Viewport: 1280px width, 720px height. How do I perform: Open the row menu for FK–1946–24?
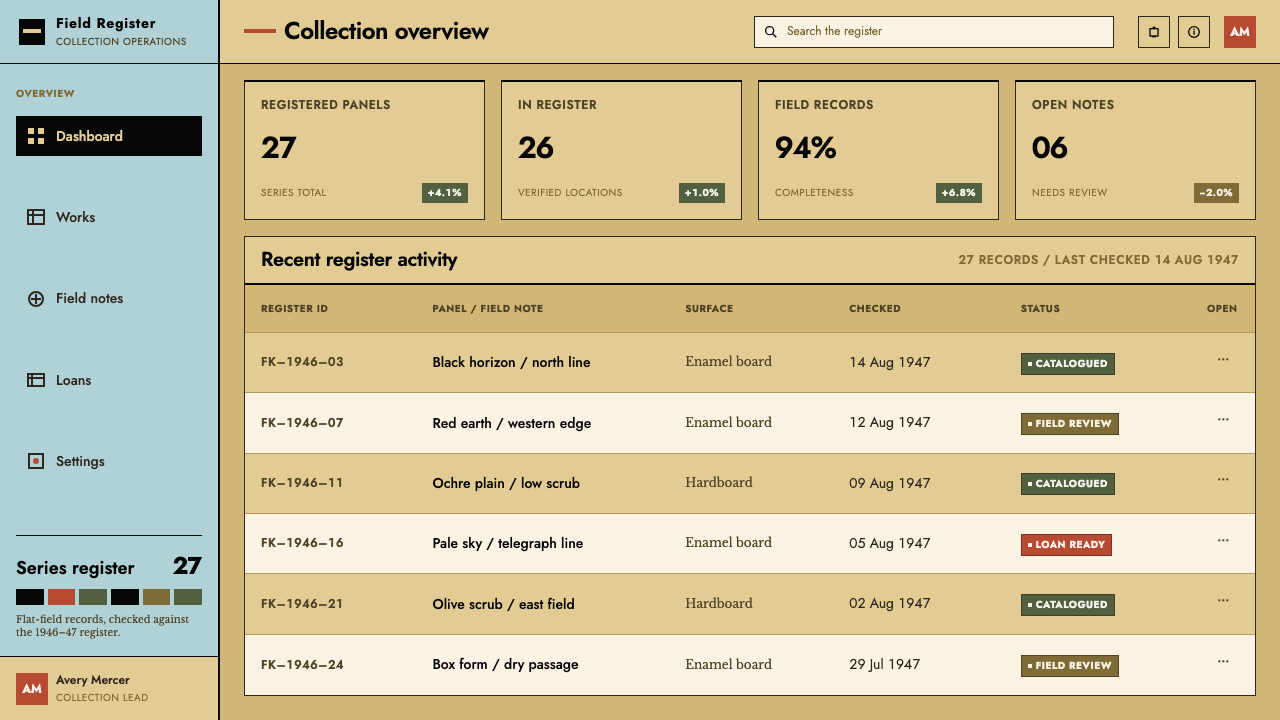pyautogui.click(x=1223, y=661)
